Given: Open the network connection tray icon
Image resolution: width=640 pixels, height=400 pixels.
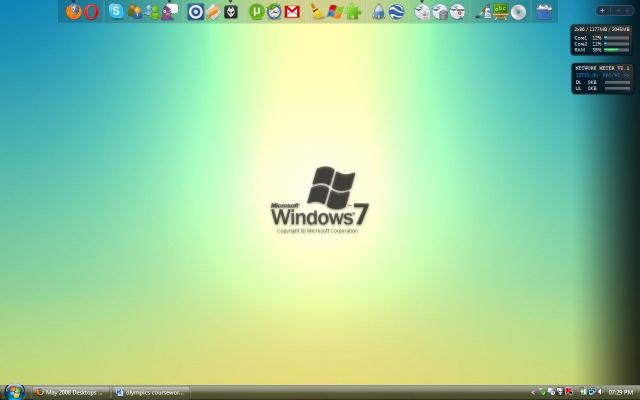Looking at the screenshot, I should tap(591, 392).
